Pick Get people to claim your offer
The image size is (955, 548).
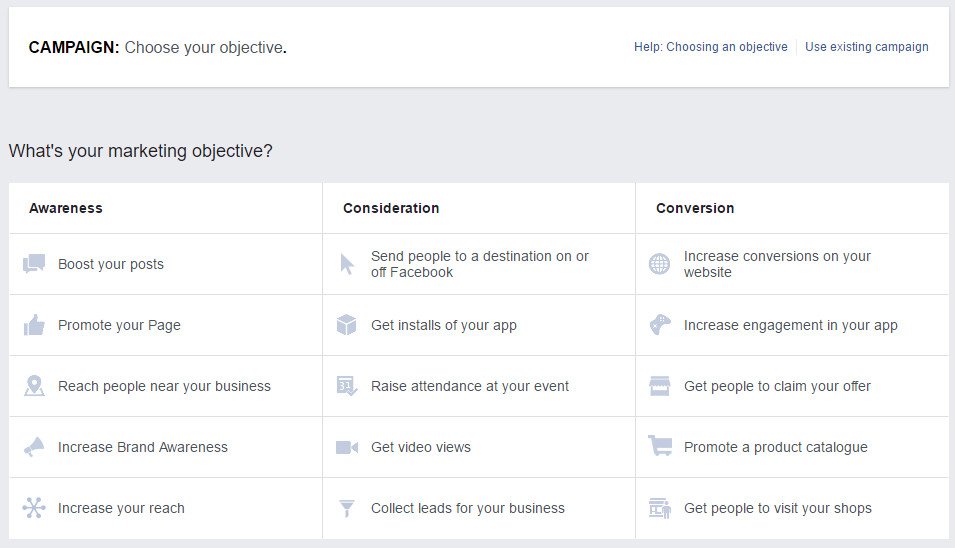coord(792,386)
